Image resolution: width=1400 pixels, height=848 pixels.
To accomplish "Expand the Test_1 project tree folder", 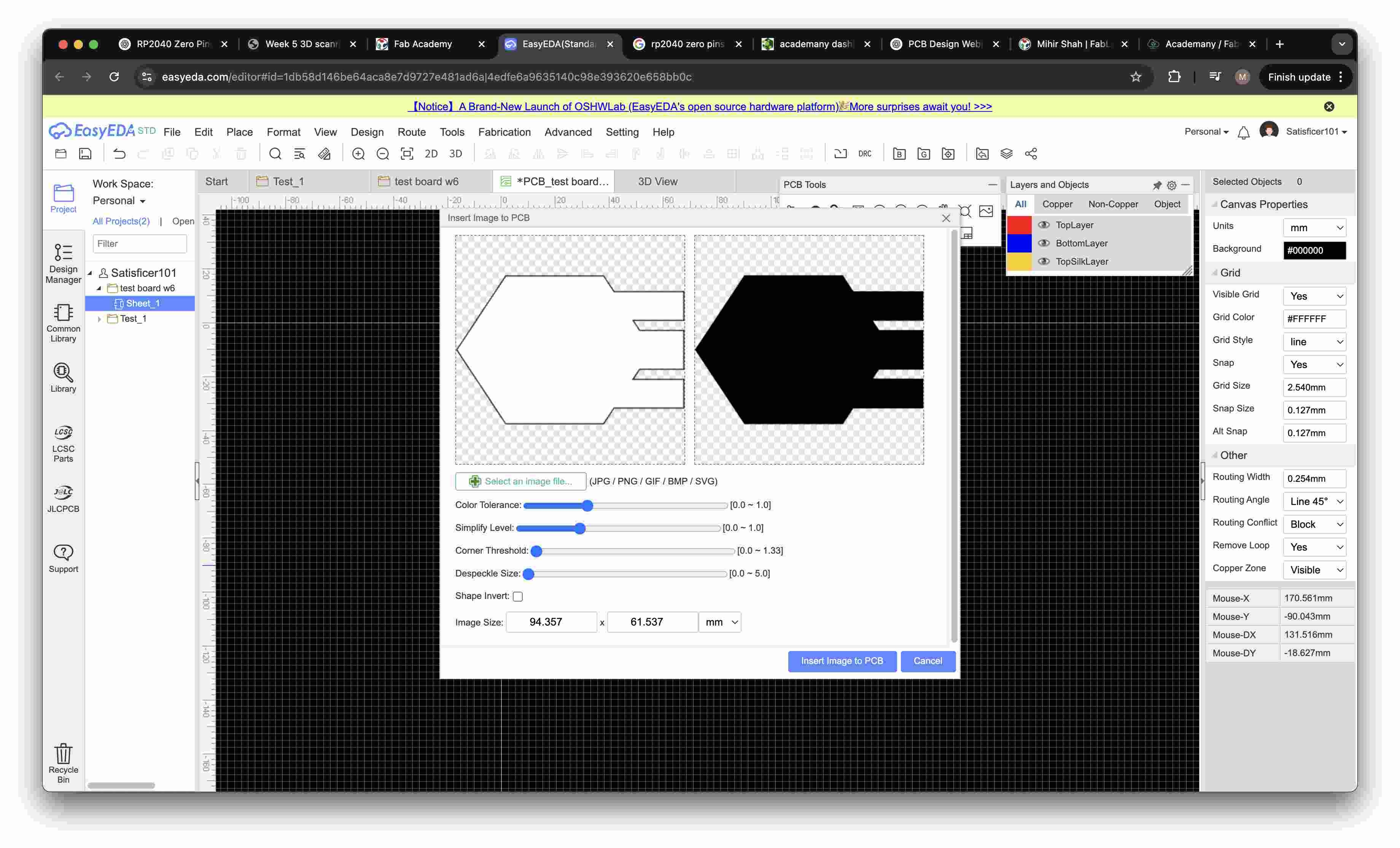I will click(x=99, y=319).
